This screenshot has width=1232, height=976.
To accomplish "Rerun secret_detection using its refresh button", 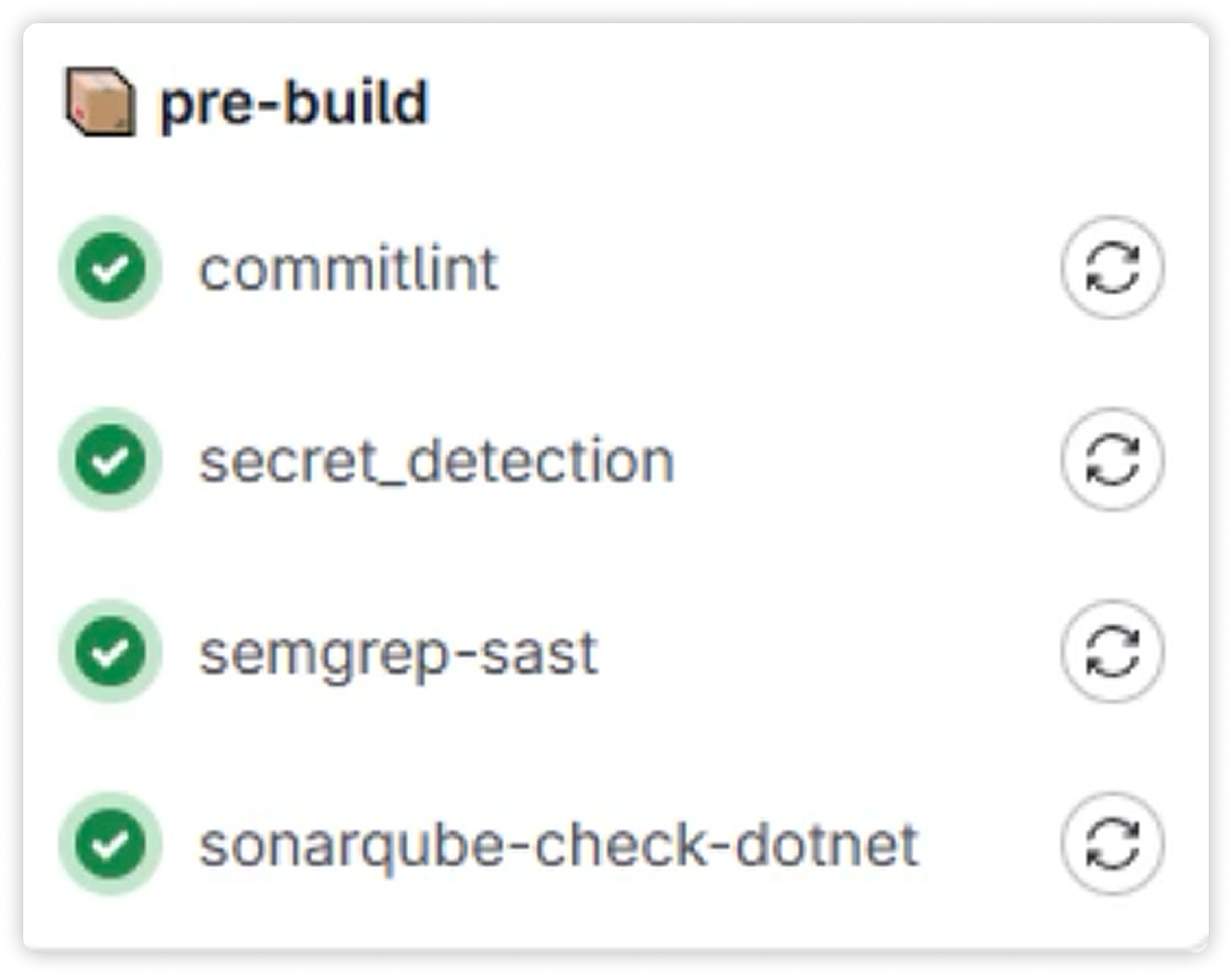I will click(x=1112, y=460).
